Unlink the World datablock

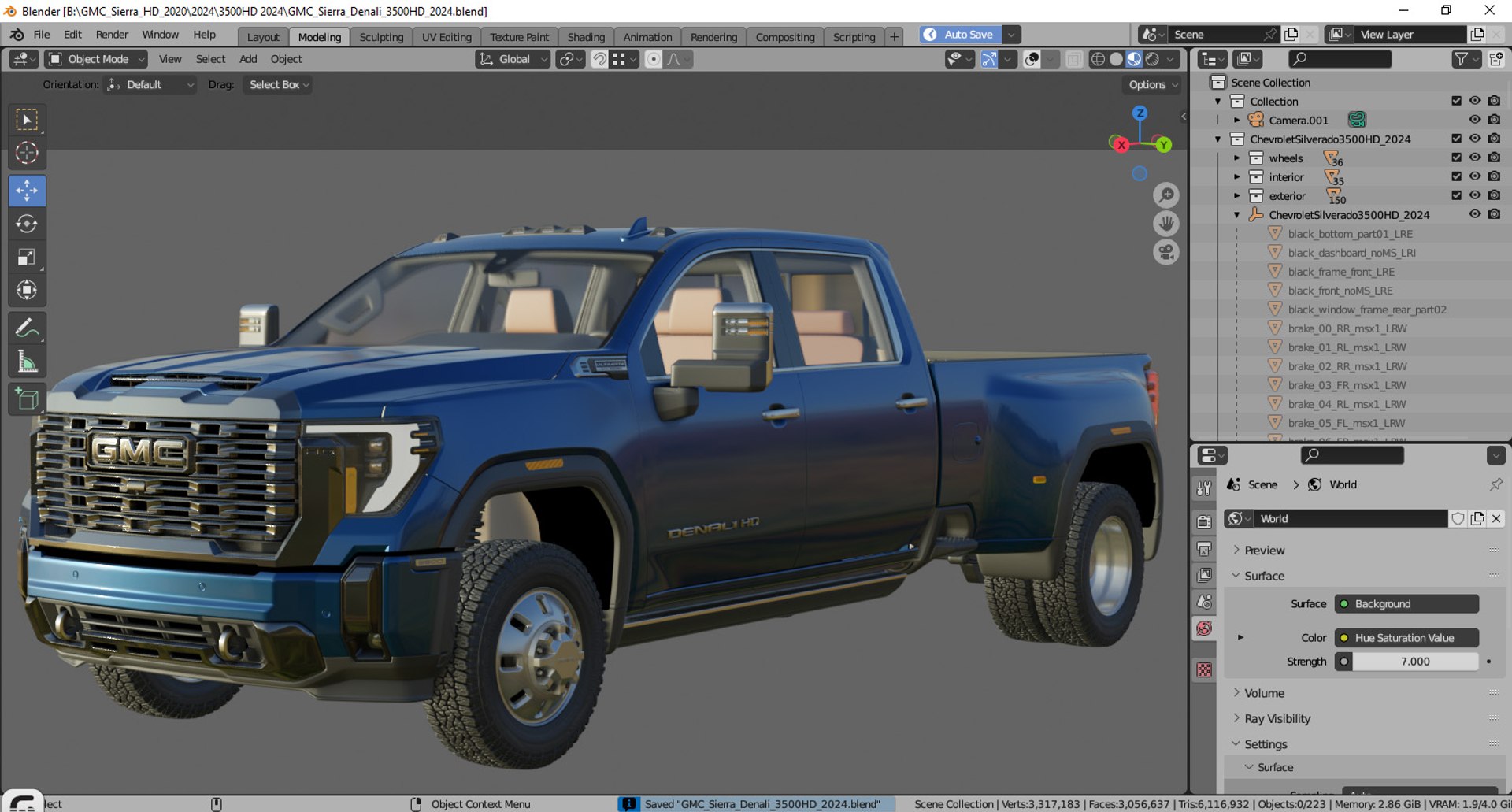(x=1496, y=518)
